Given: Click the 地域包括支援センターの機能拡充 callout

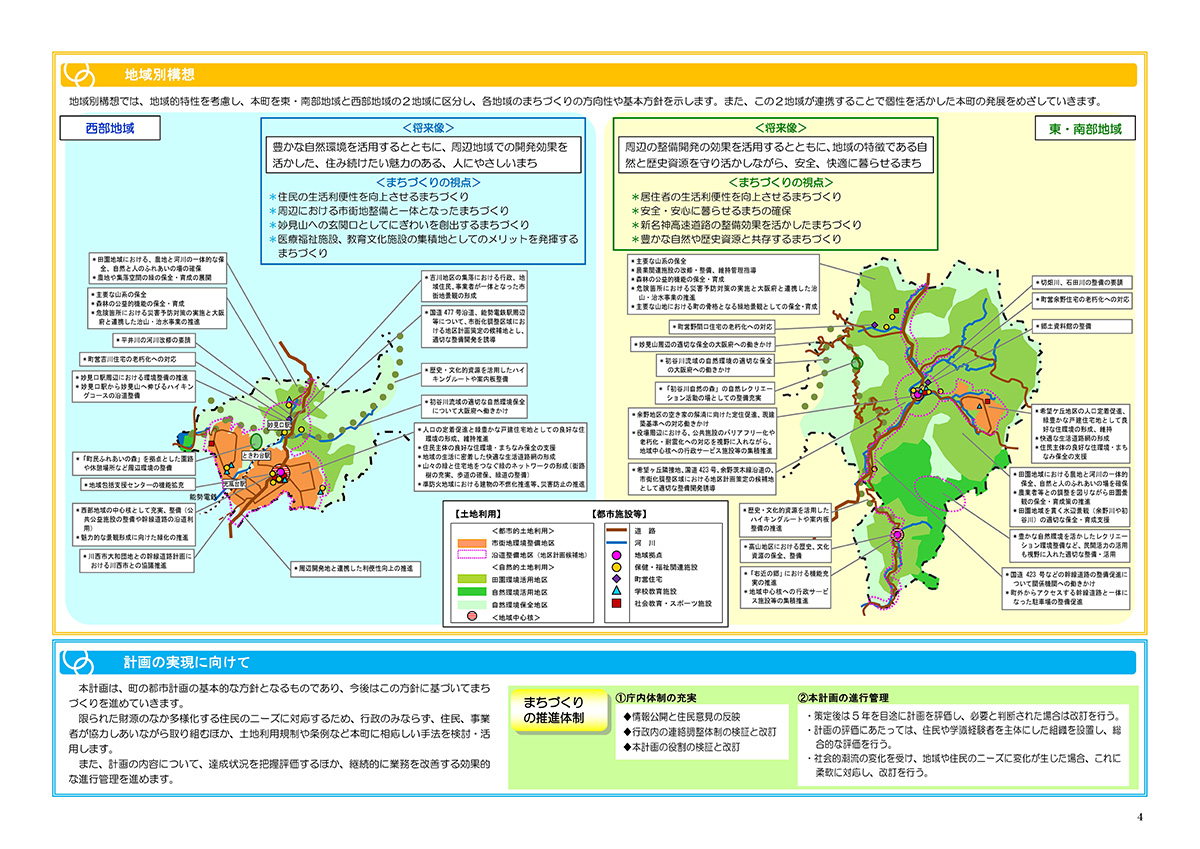Looking at the screenshot, I should [x=139, y=486].
